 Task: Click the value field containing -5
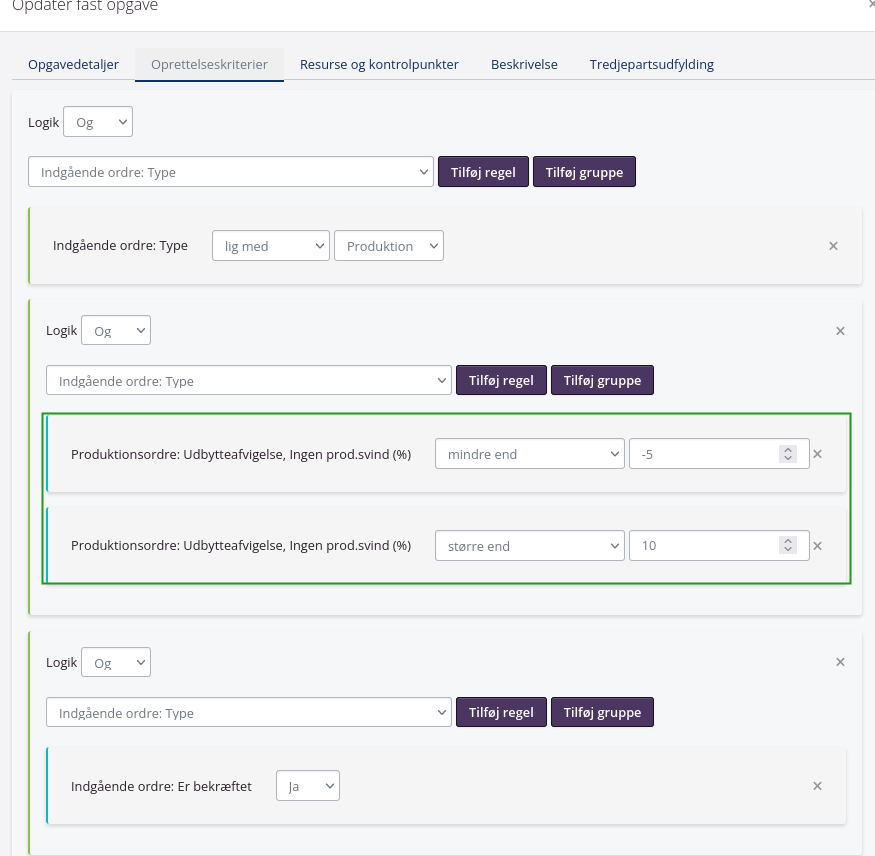click(x=705, y=454)
